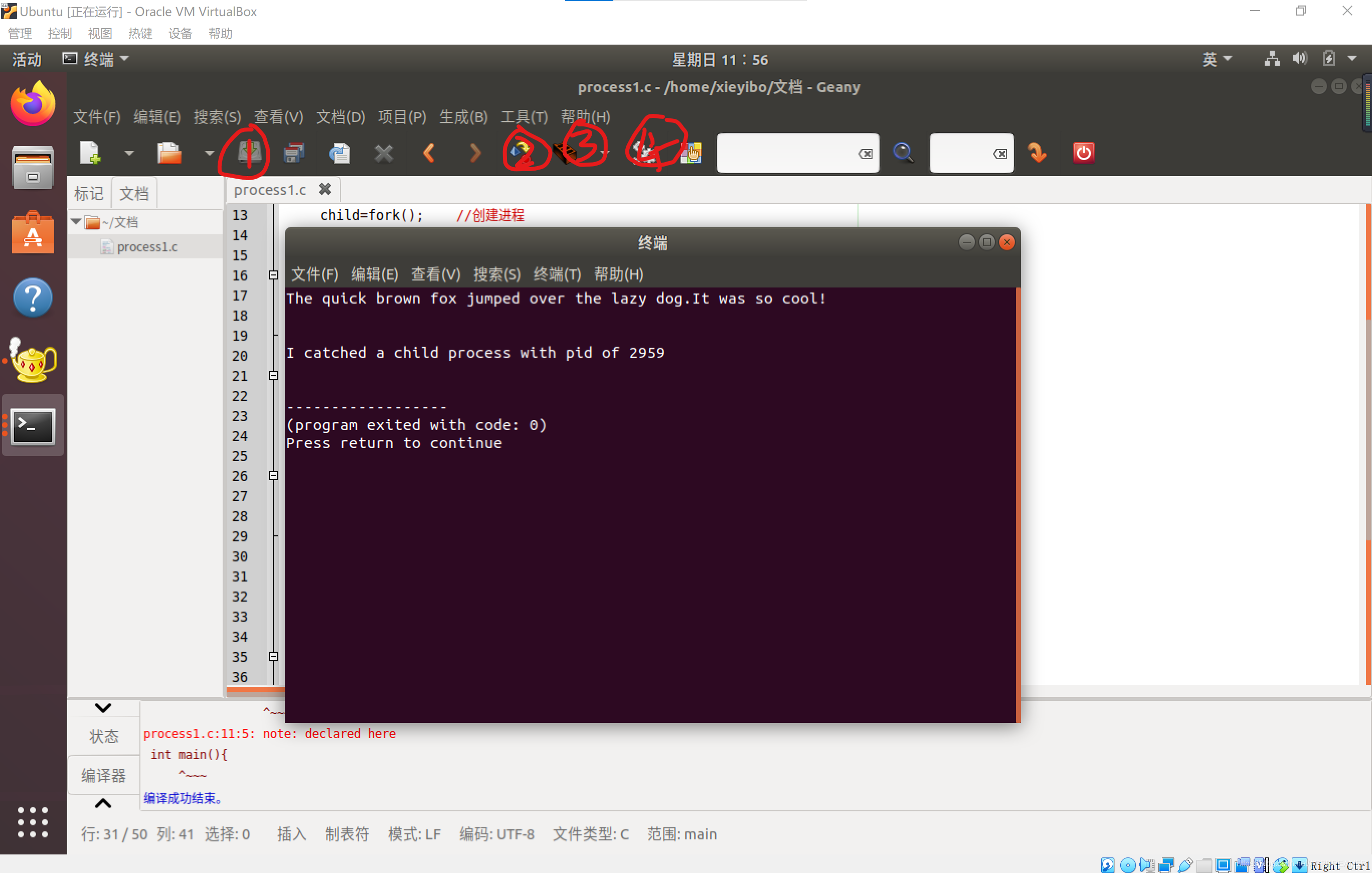
Task: Open the color chooser icon
Action: [691, 153]
